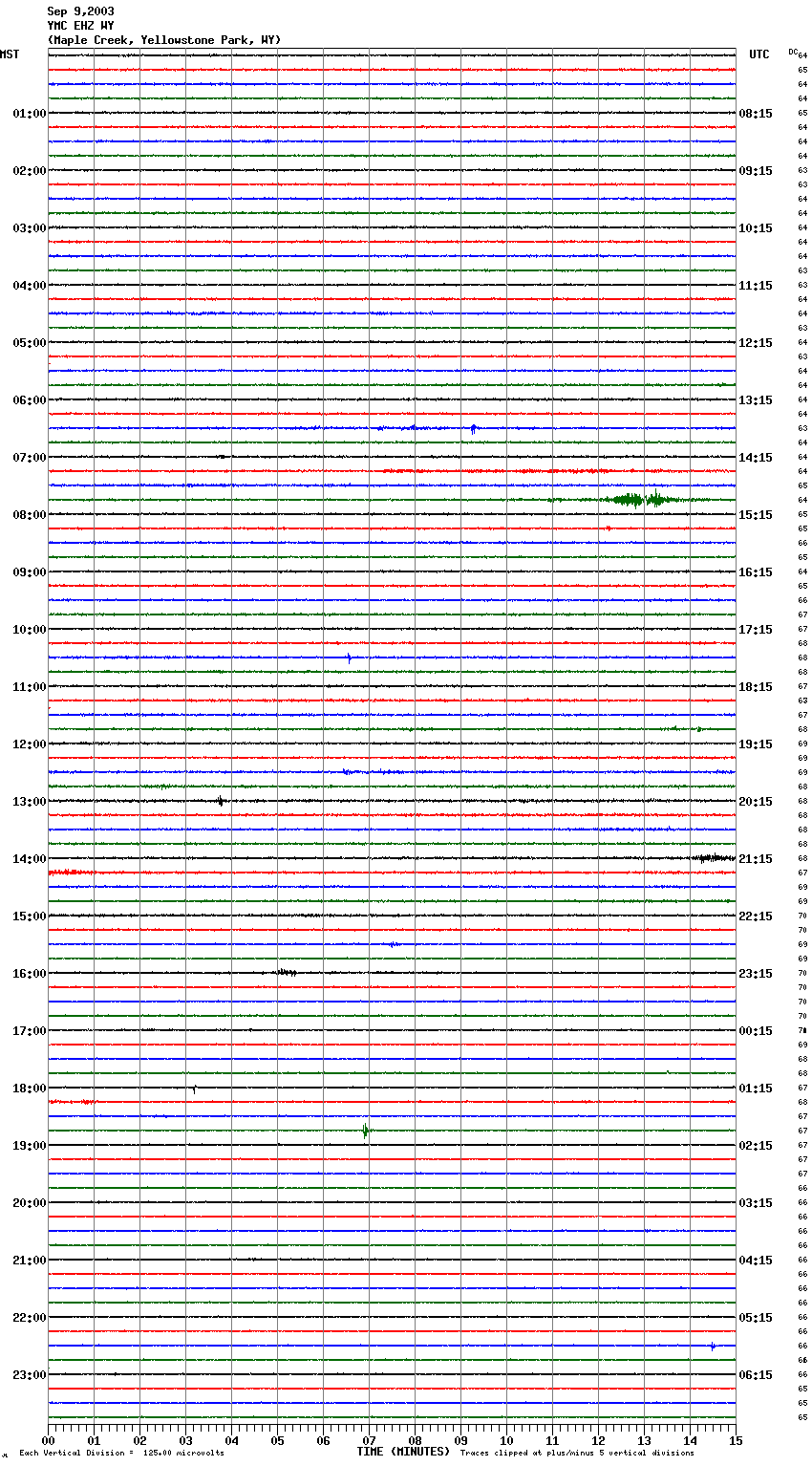Click the black burst on the 16:00 trace

pos(287,973)
